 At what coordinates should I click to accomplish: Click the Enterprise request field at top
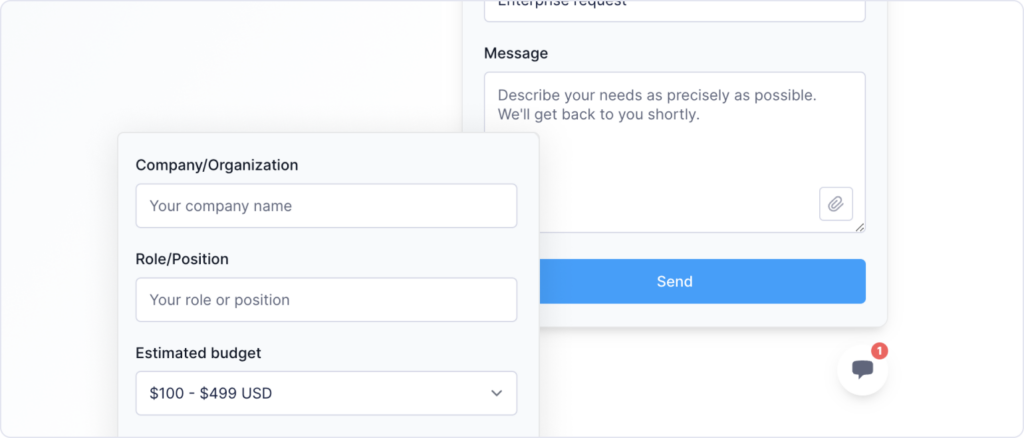click(674, 8)
